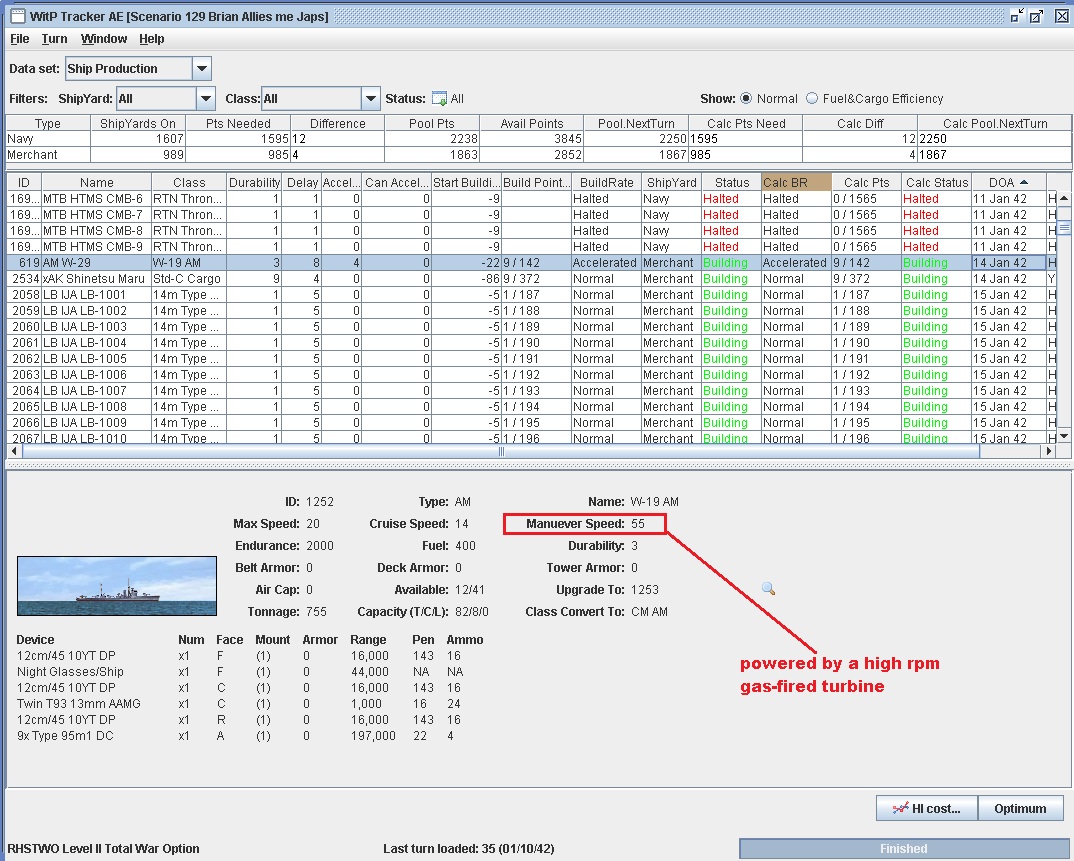Click the table's horizontal scrollbar left arrow
The width and height of the screenshot is (1074, 861).
click(14, 451)
